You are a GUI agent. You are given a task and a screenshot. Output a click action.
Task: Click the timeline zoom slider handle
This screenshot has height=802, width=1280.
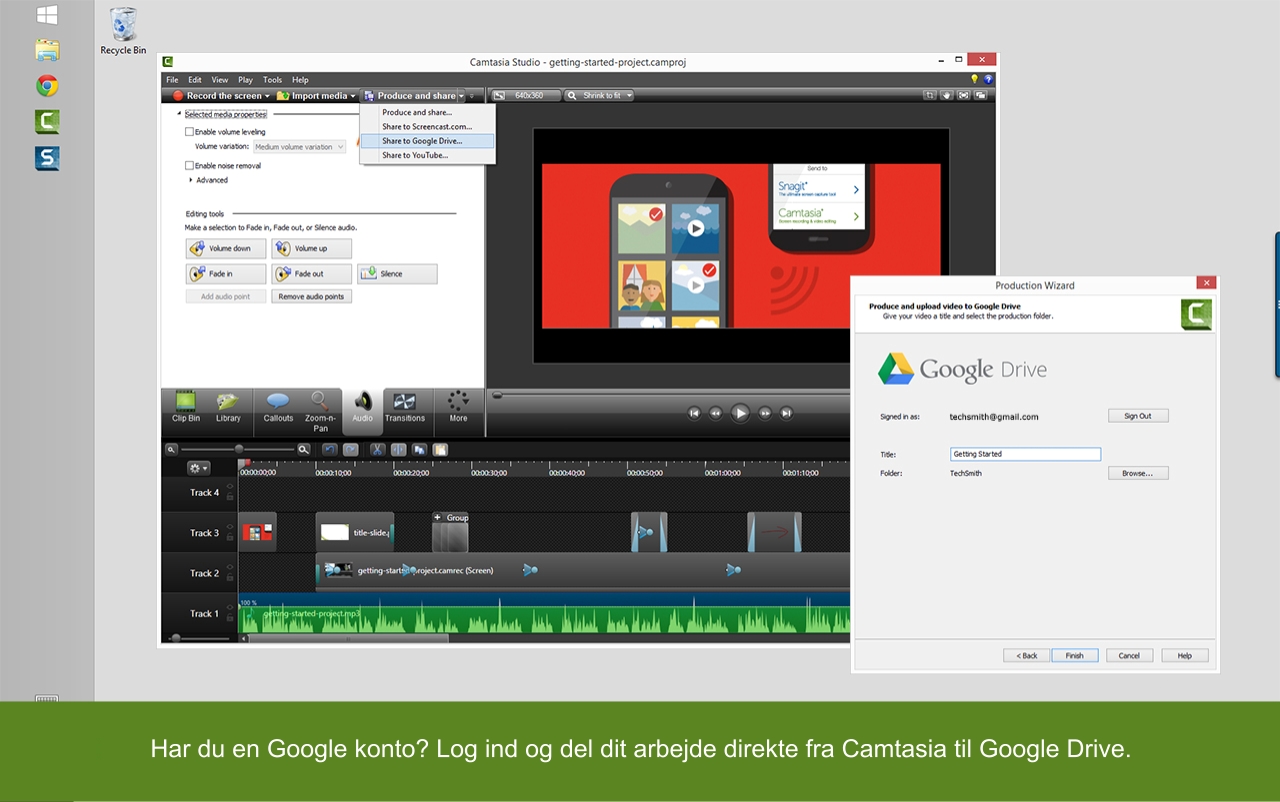point(238,450)
